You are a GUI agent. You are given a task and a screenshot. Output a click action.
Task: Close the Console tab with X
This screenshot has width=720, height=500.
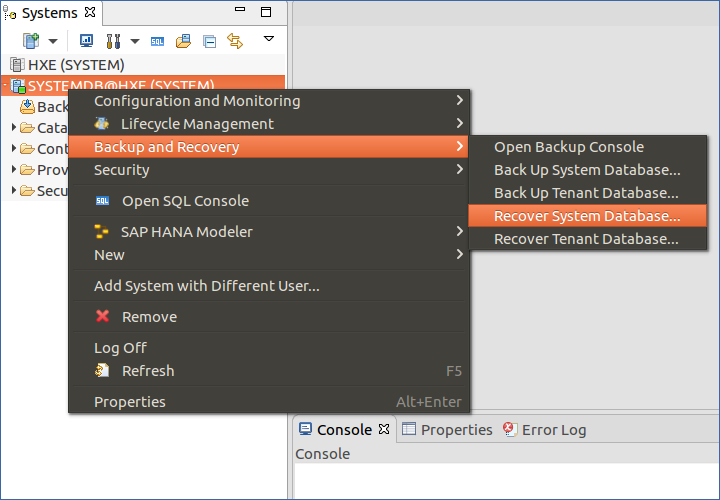point(384,429)
